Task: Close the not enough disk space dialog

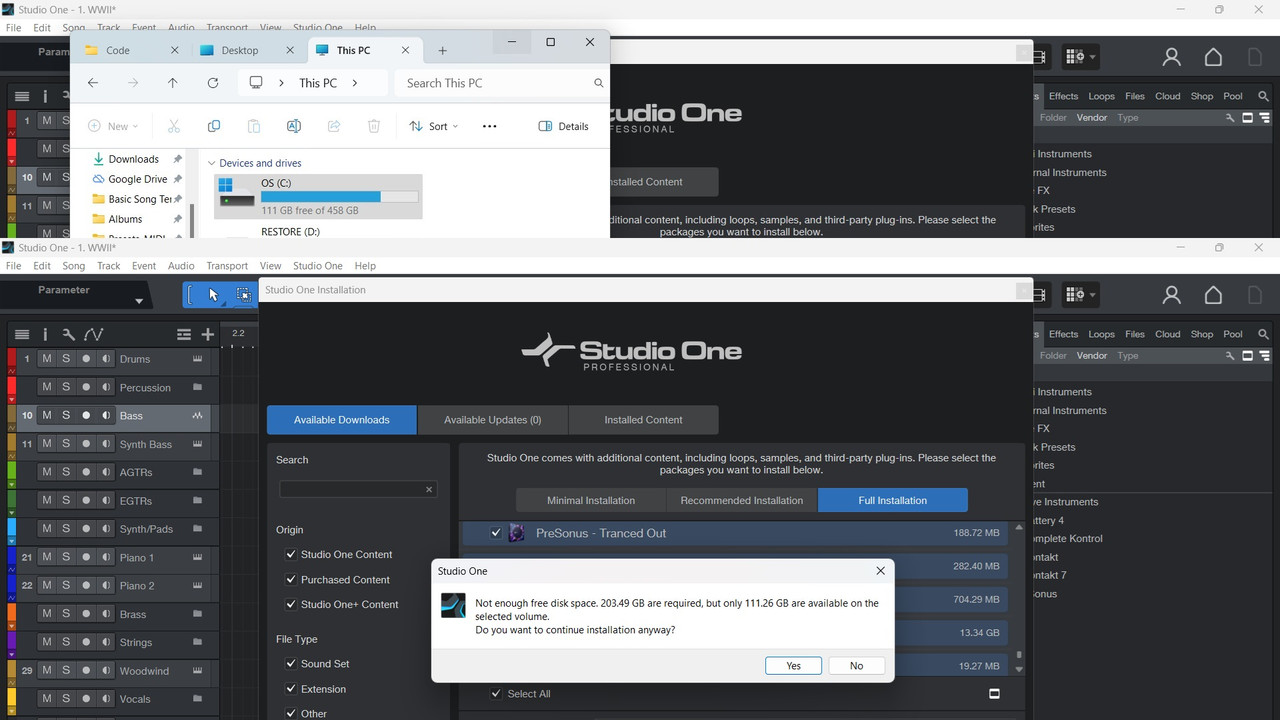Action: click(x=880, y=571)
